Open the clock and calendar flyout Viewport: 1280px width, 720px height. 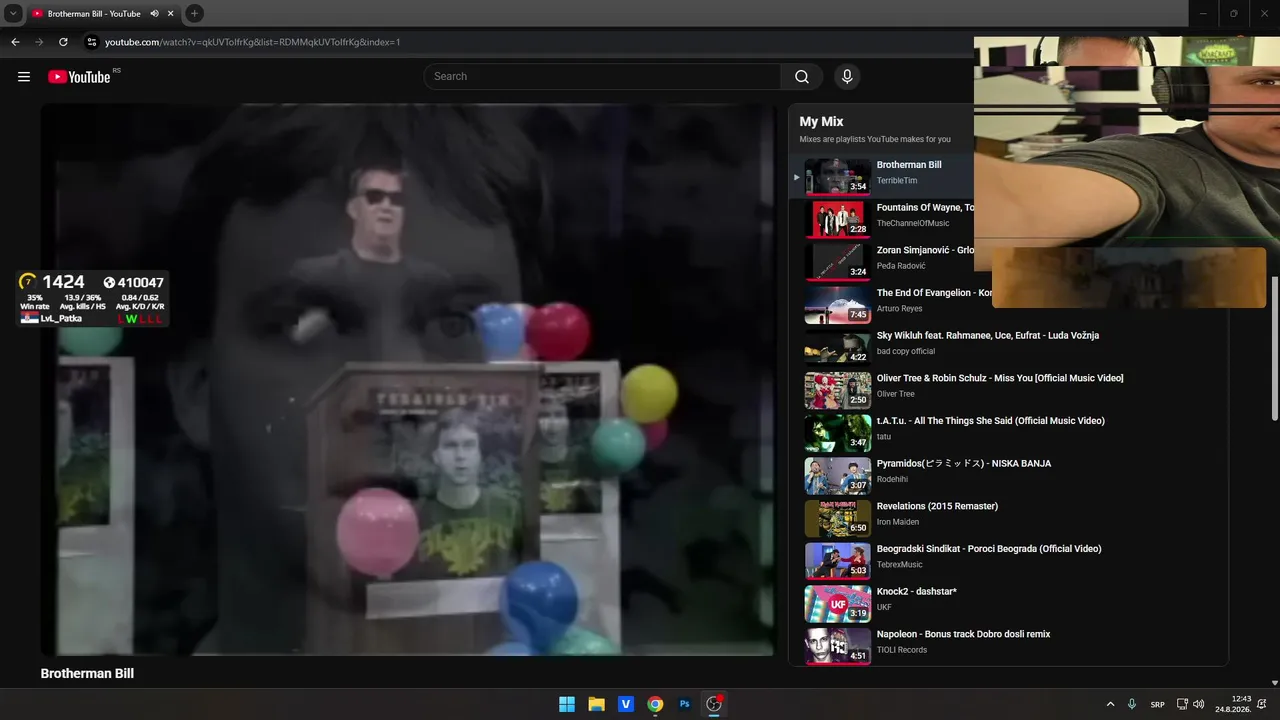point(1231,704)
